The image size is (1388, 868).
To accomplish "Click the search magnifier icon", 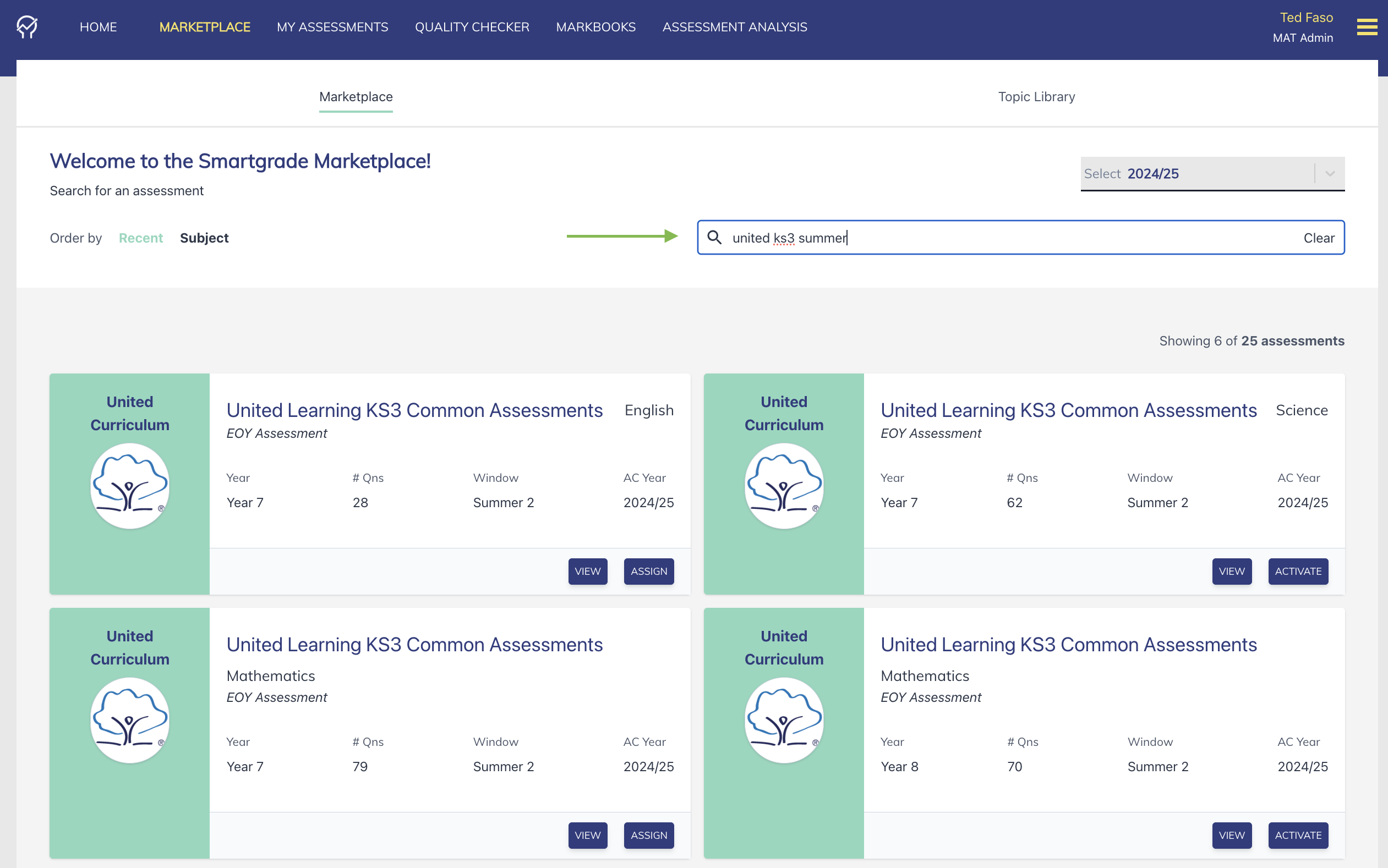I will pos(714,237).
